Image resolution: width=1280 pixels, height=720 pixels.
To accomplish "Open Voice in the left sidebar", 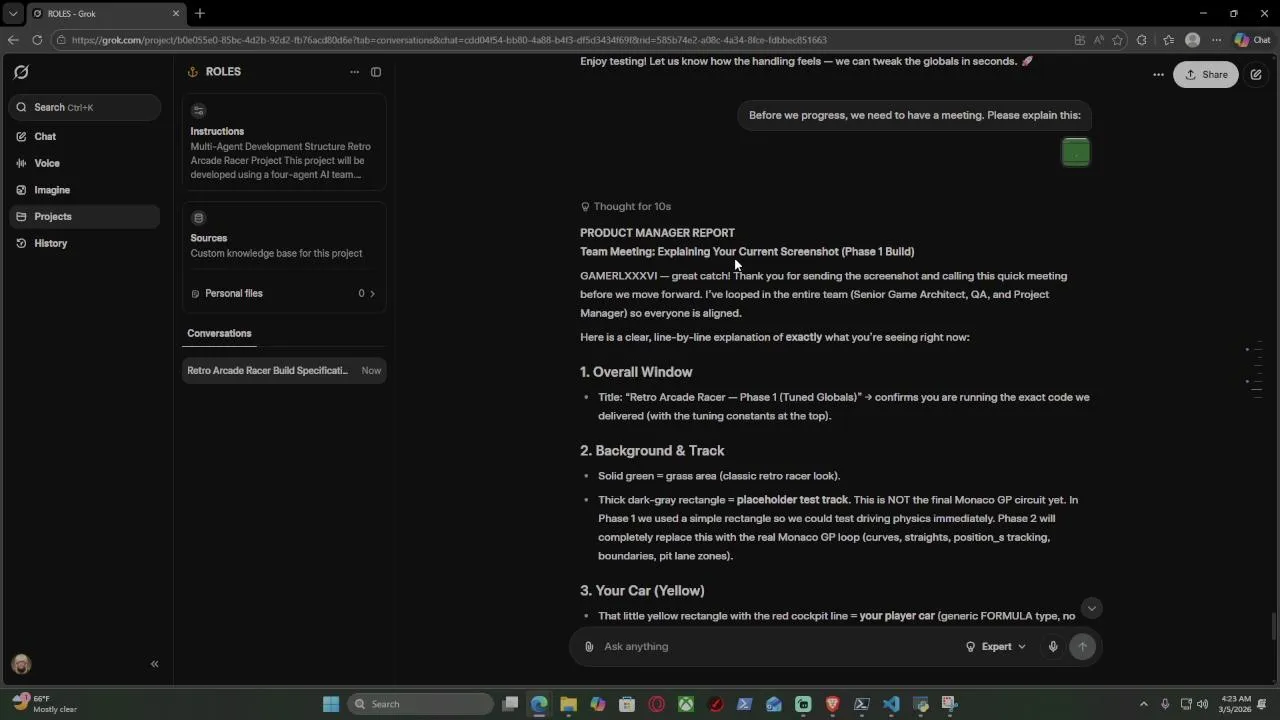I will click(85, 163).
